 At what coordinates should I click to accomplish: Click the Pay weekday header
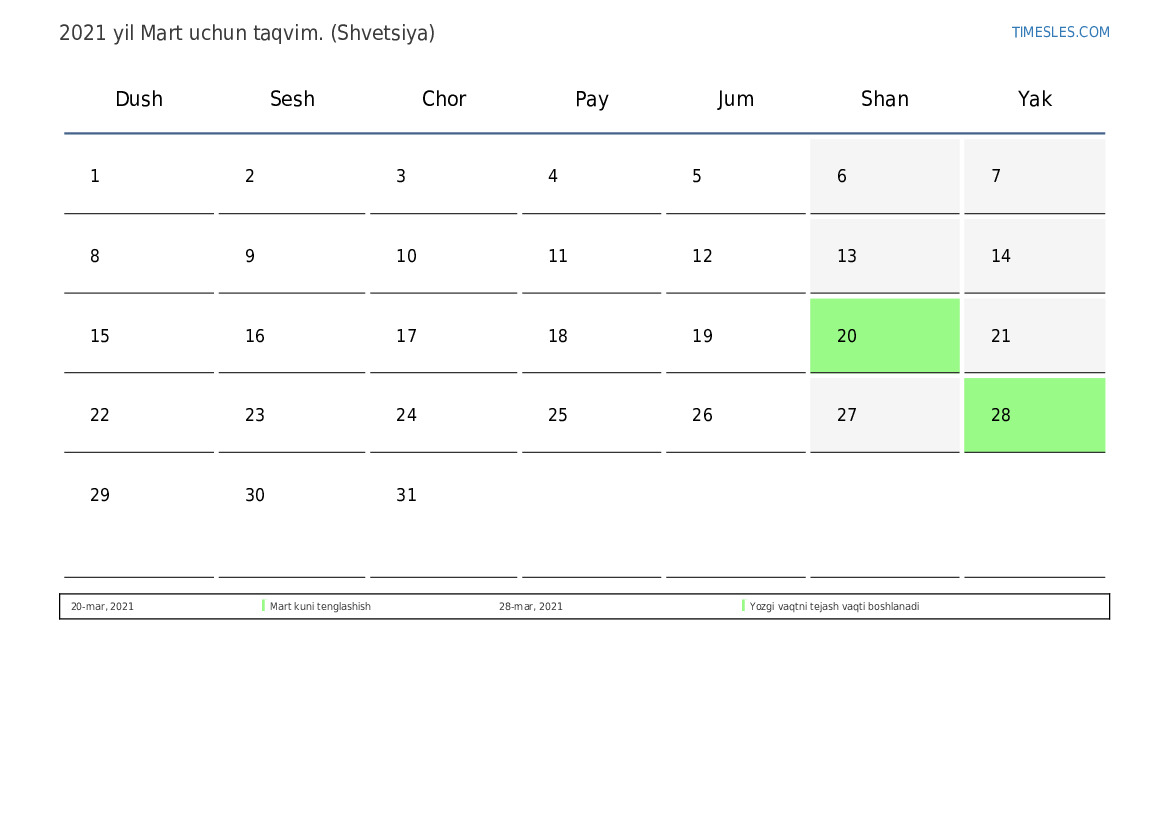point(592,99)
